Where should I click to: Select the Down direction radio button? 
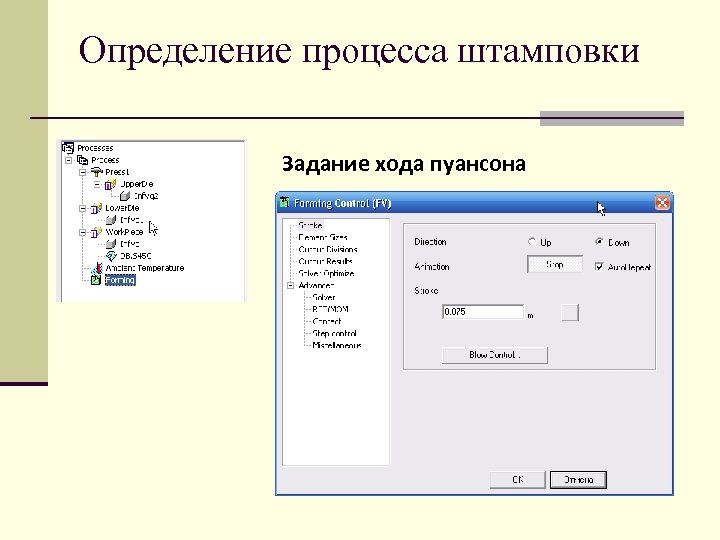point(599,242)
